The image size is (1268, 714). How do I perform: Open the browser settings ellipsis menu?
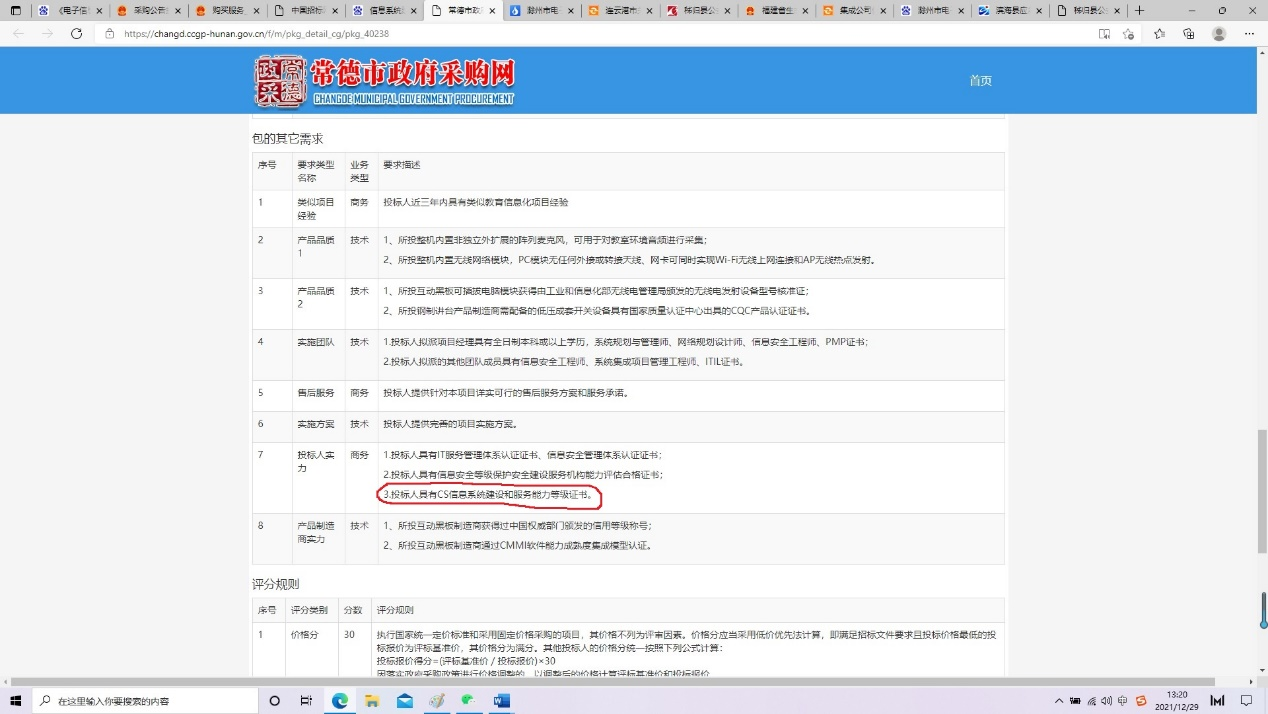(x=1249, y=33)
